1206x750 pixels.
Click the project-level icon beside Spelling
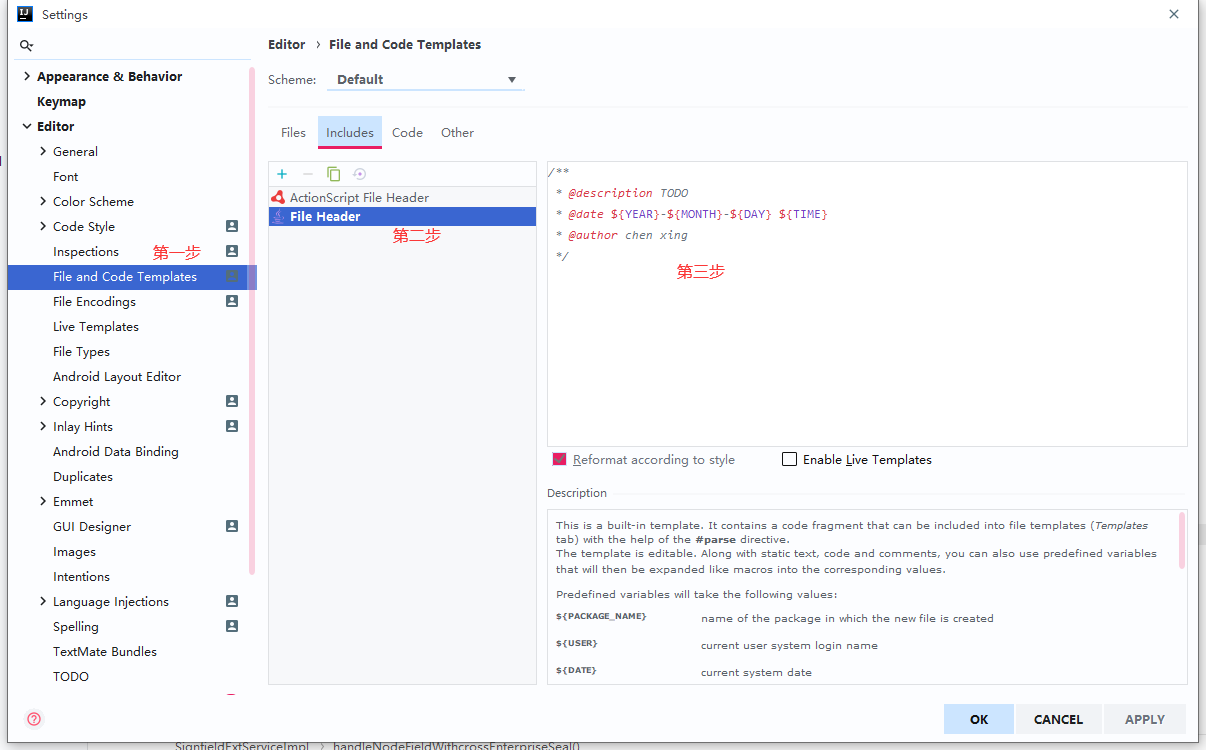pyautogui.click(x=232, y=626)
